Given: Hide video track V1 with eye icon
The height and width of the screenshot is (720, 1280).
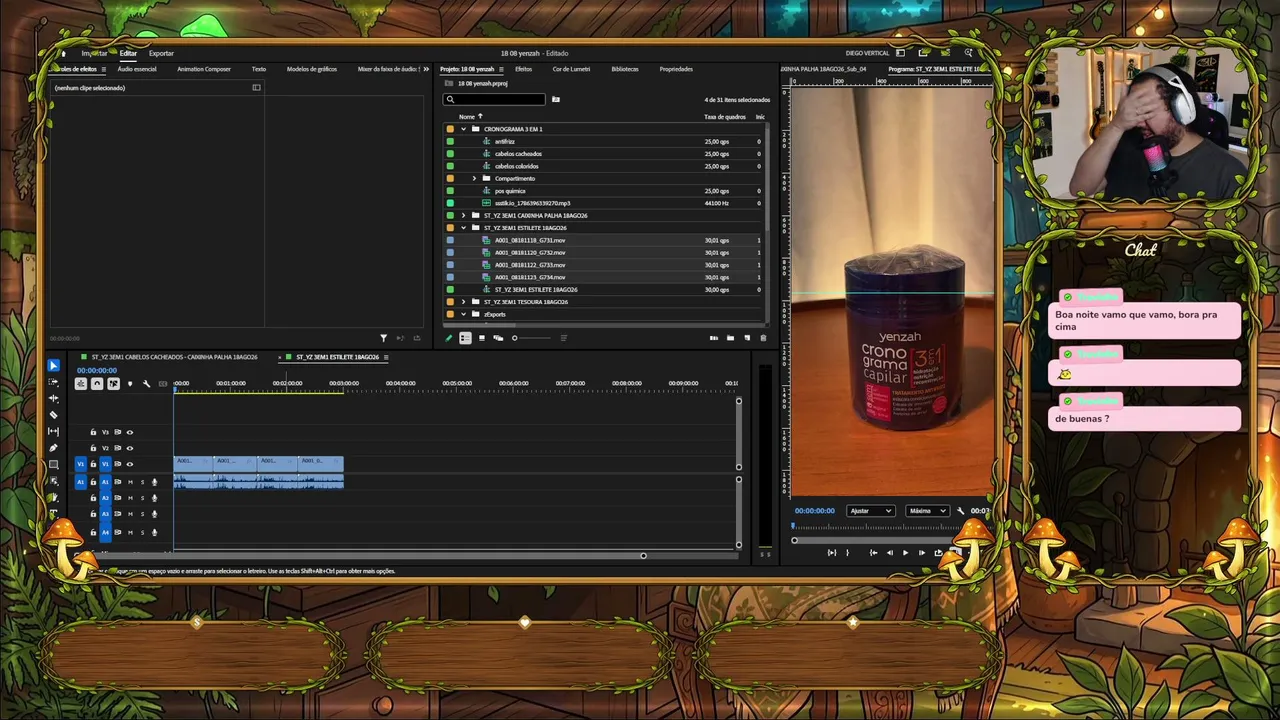Looking at the screenshot, I should point(129,464).
